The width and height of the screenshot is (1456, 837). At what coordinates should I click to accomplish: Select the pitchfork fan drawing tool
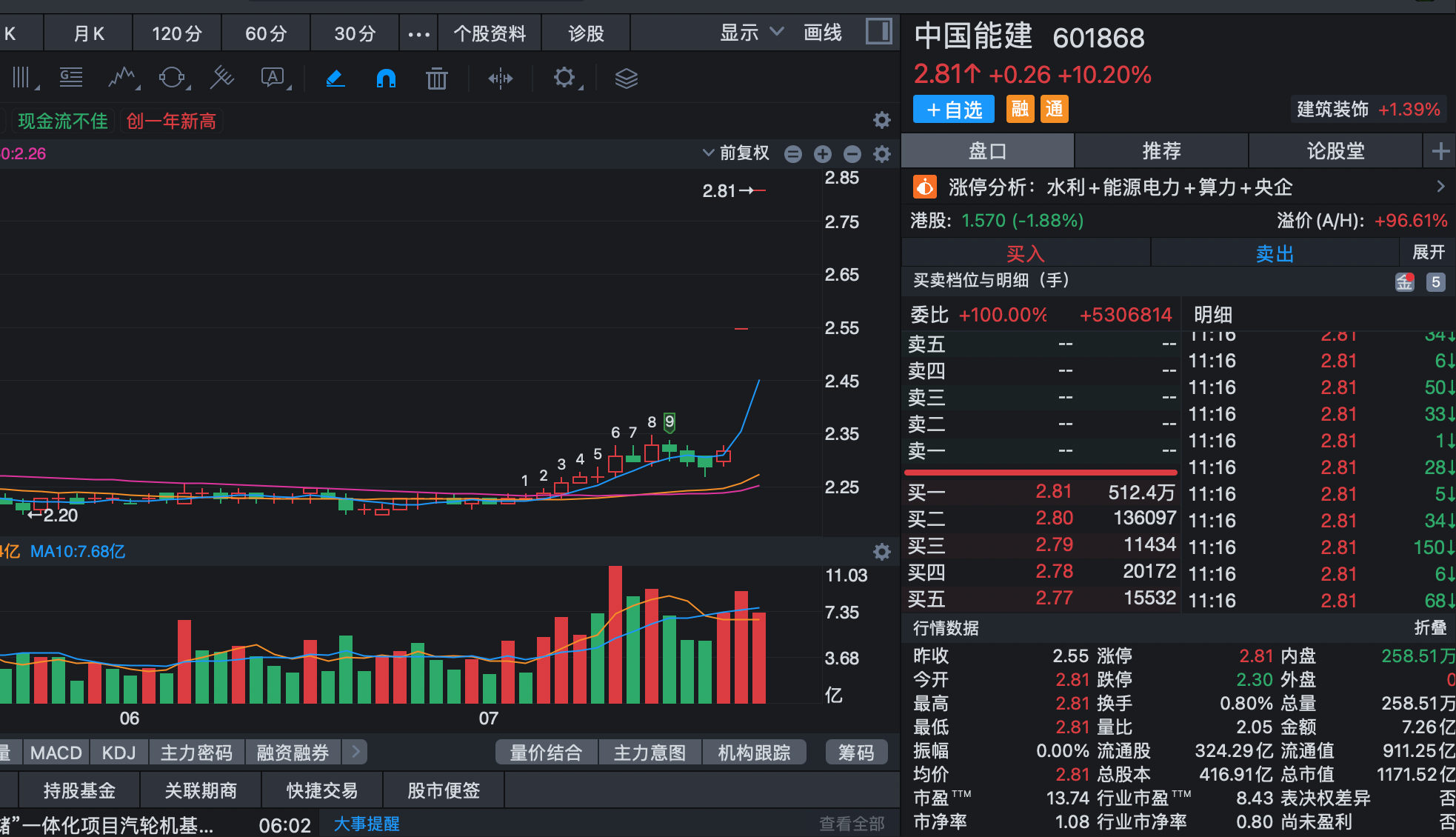tap(221, 78)
